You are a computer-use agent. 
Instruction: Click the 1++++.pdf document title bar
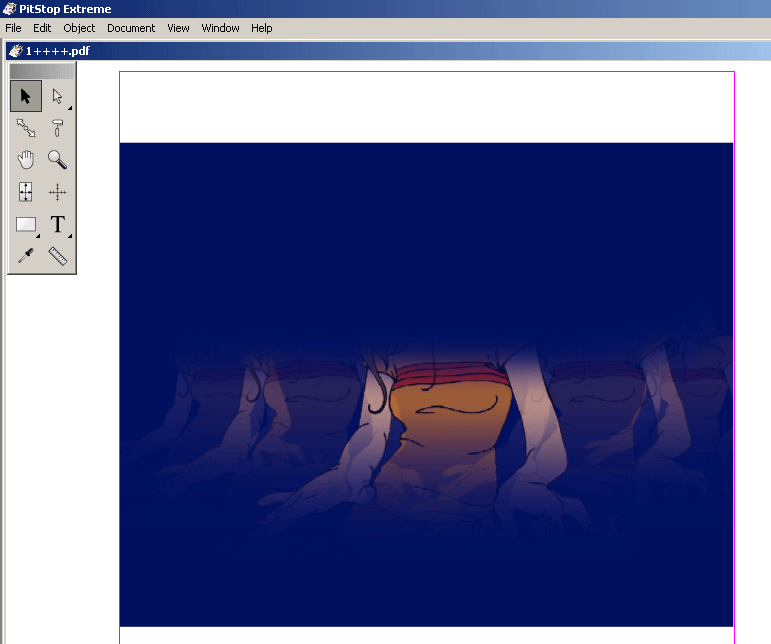click(x=388, y=51)
